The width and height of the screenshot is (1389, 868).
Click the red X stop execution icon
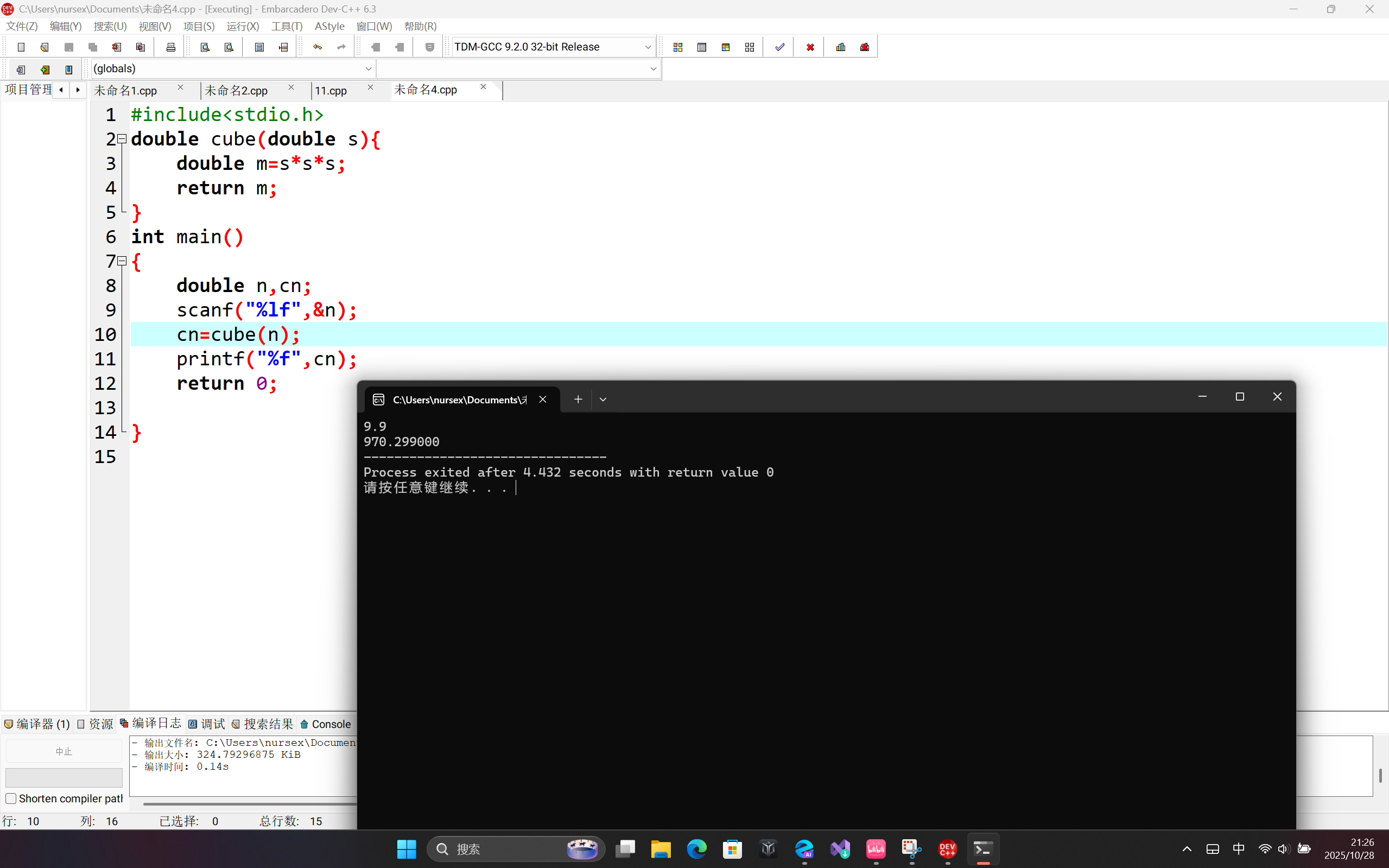click(810, 47)
